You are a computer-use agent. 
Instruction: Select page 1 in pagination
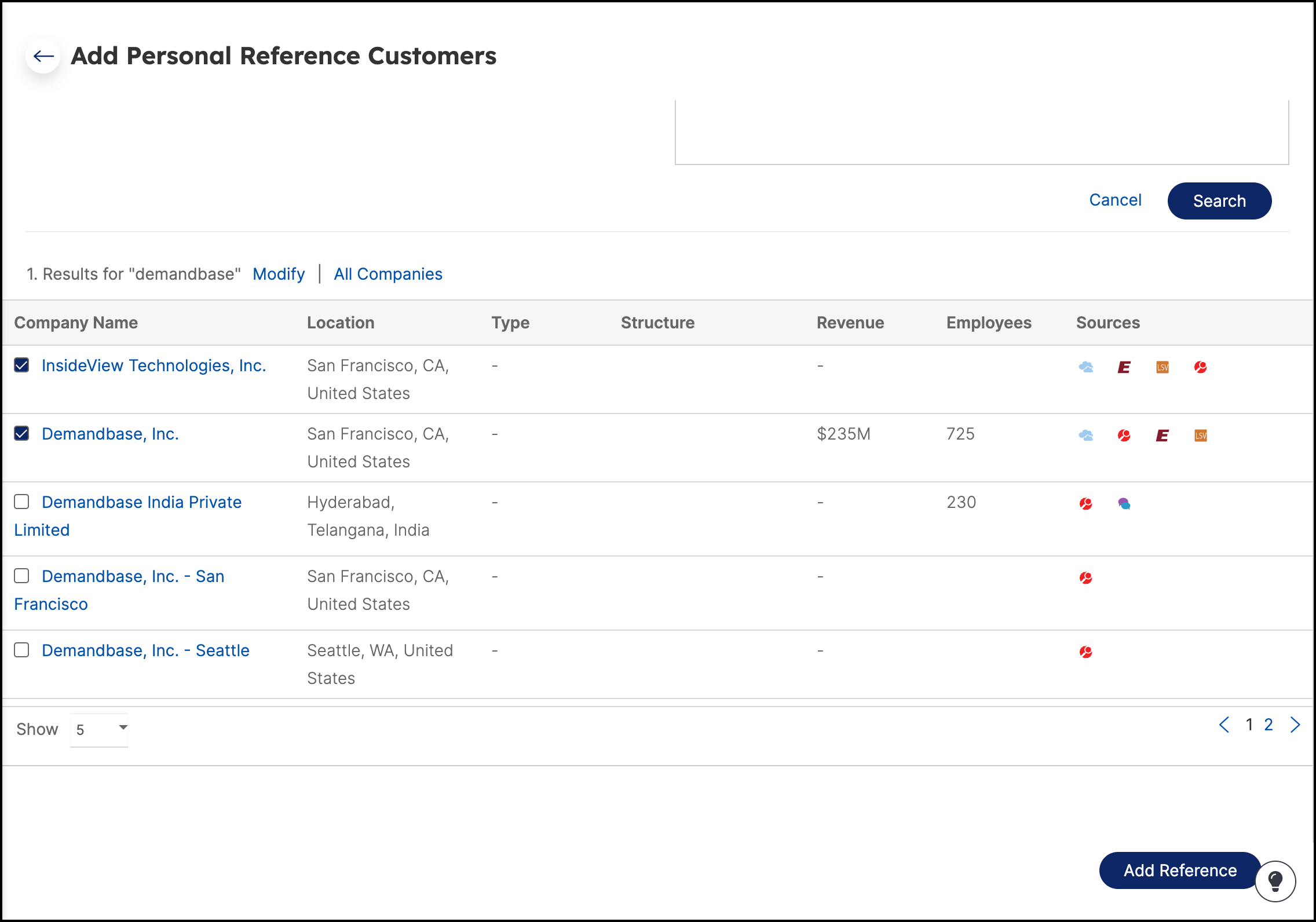click(x=1249, y=725)
